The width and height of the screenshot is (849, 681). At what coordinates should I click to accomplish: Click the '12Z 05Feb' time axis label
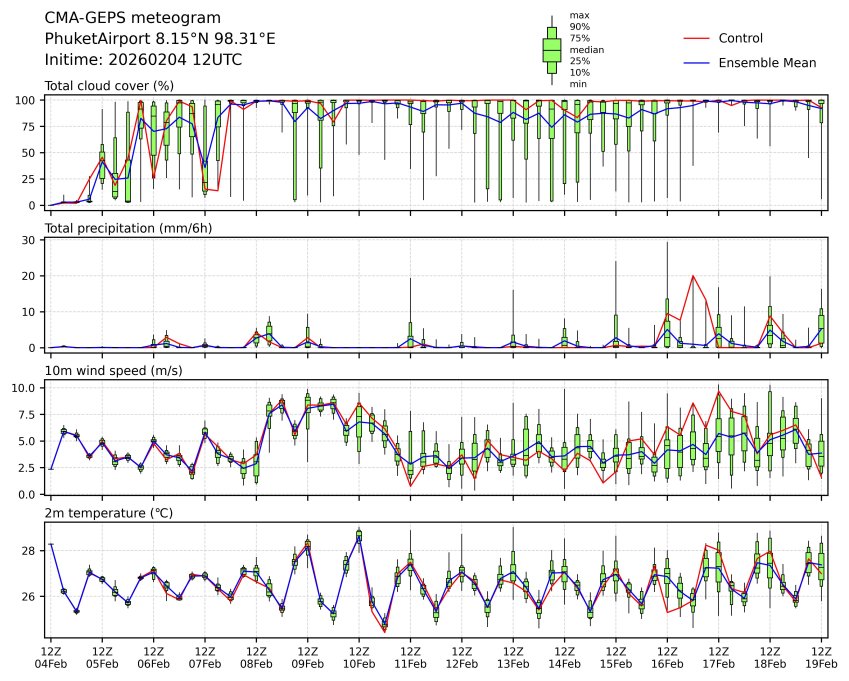tap(102, 658)
